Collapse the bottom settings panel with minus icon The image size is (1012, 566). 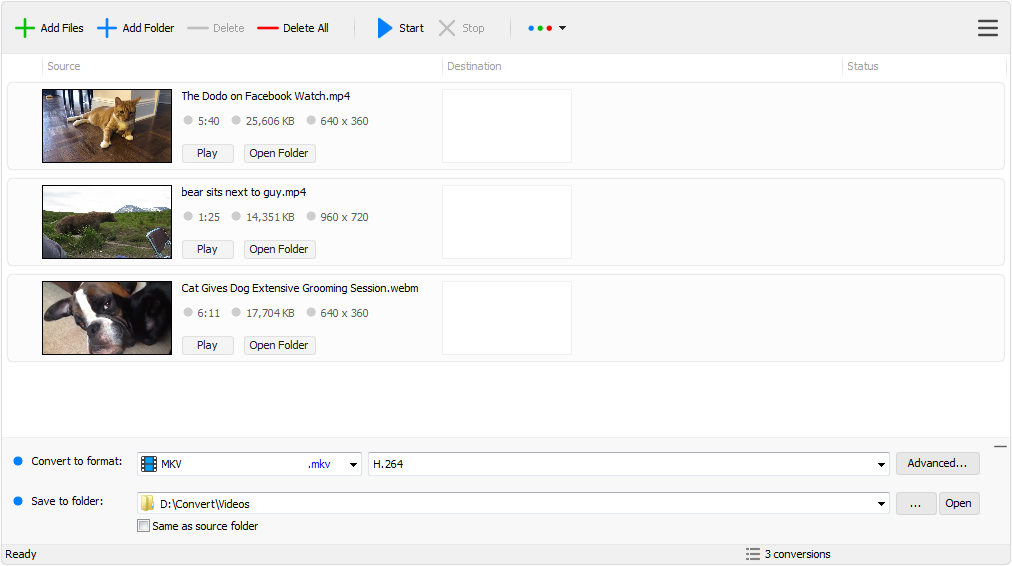(1000, 447)
